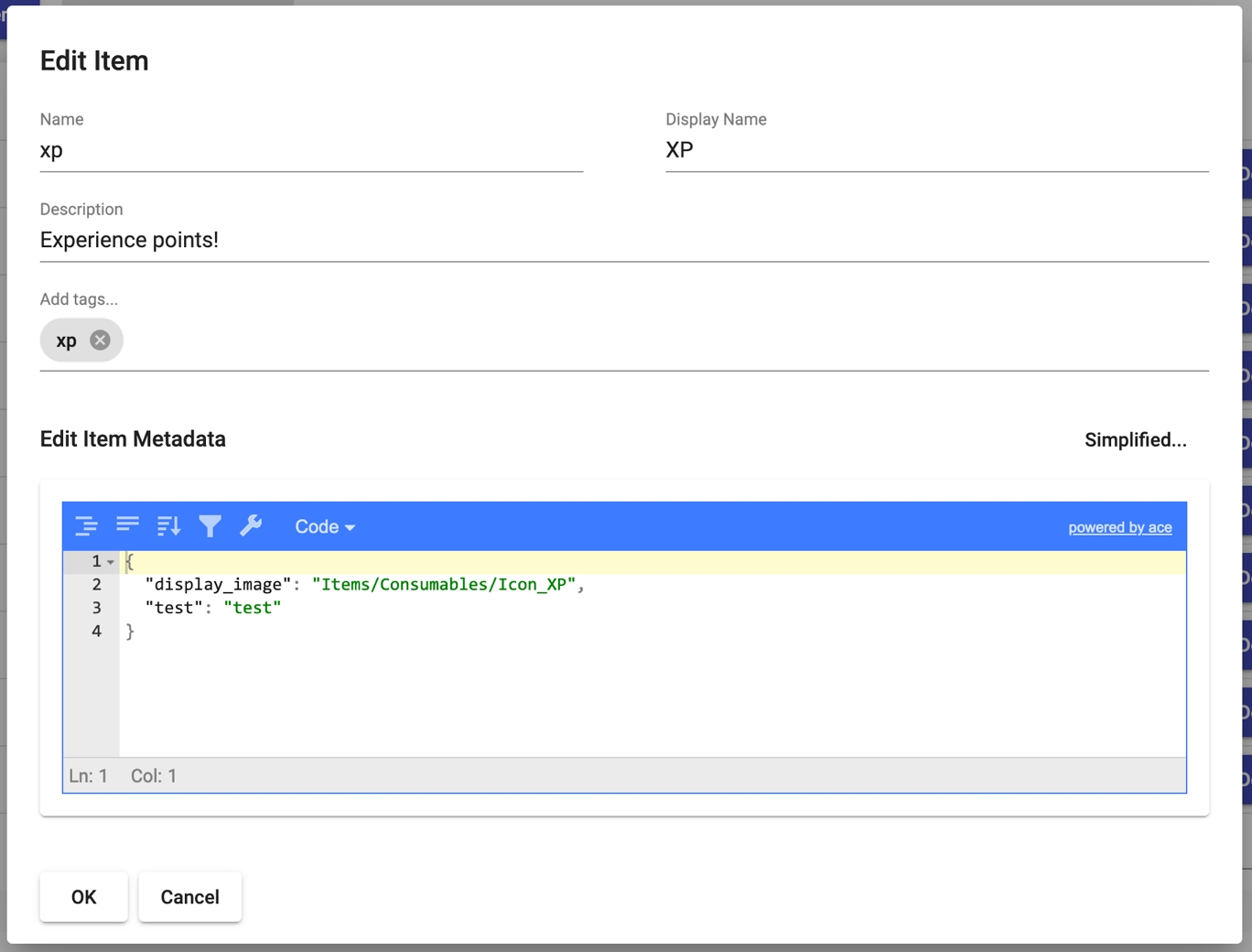Switch to the Simplified metadata view

[1135, 440]
